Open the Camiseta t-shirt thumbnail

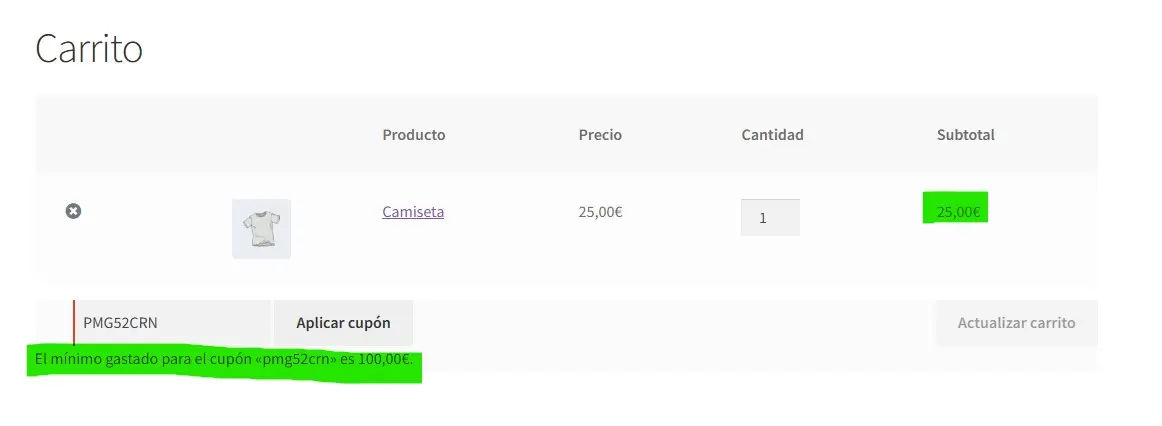click(261, 229)
